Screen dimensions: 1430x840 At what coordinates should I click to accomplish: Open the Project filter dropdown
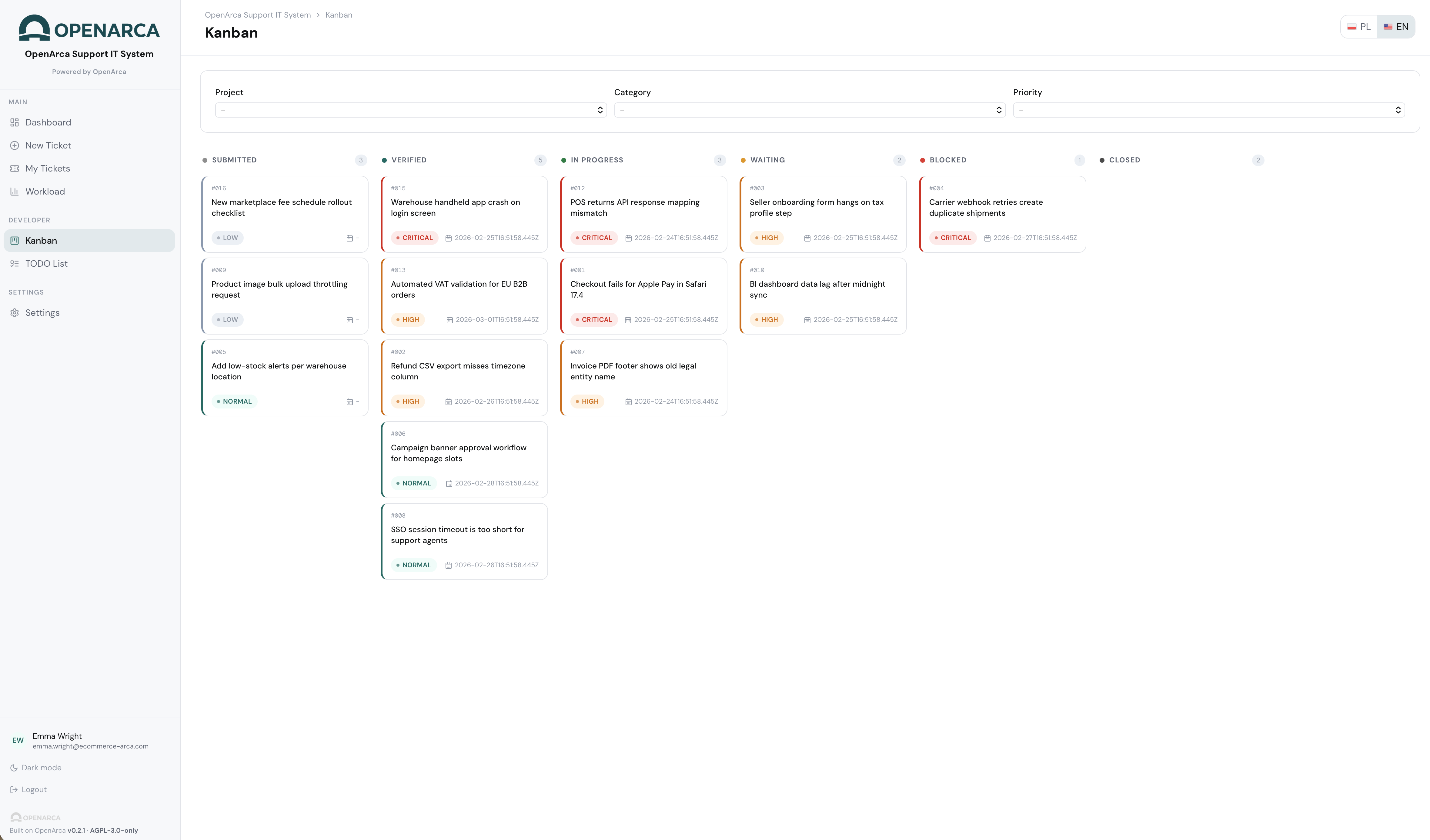click(x=410, y=109)
